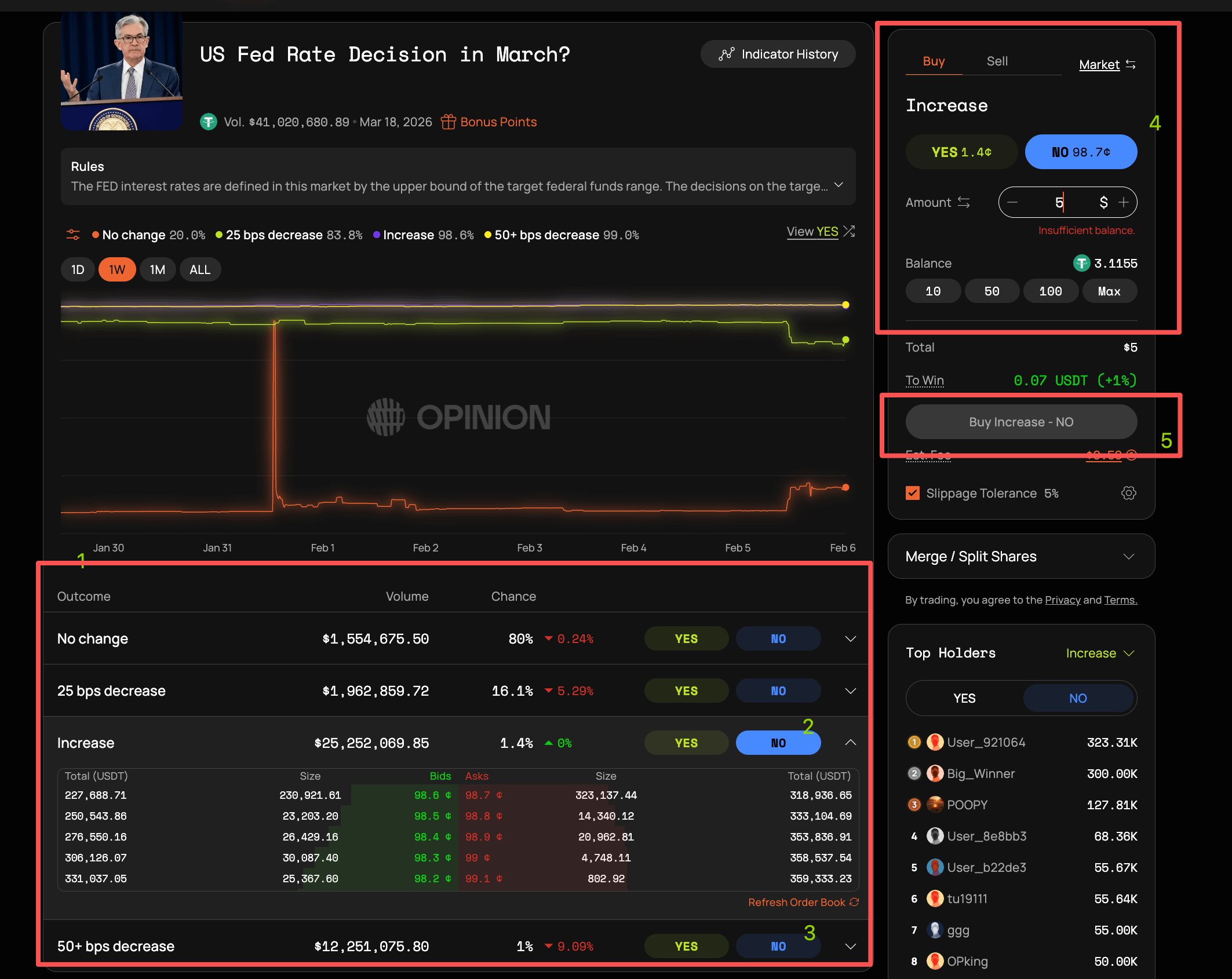
Task: Select YES in Top Holders toggle
Action: [964, 698]
